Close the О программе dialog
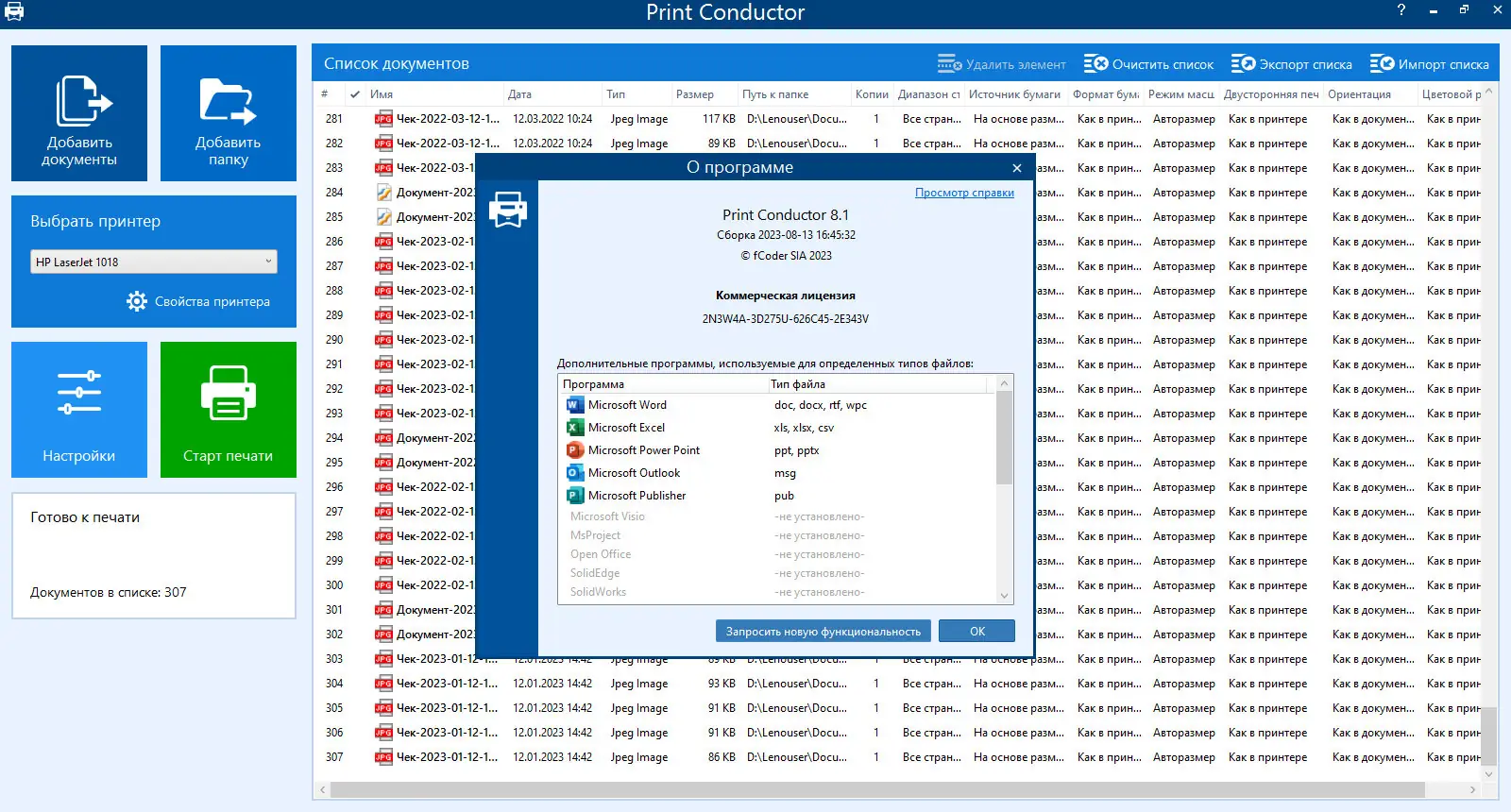1511x812 pixels. [1017, 168]
